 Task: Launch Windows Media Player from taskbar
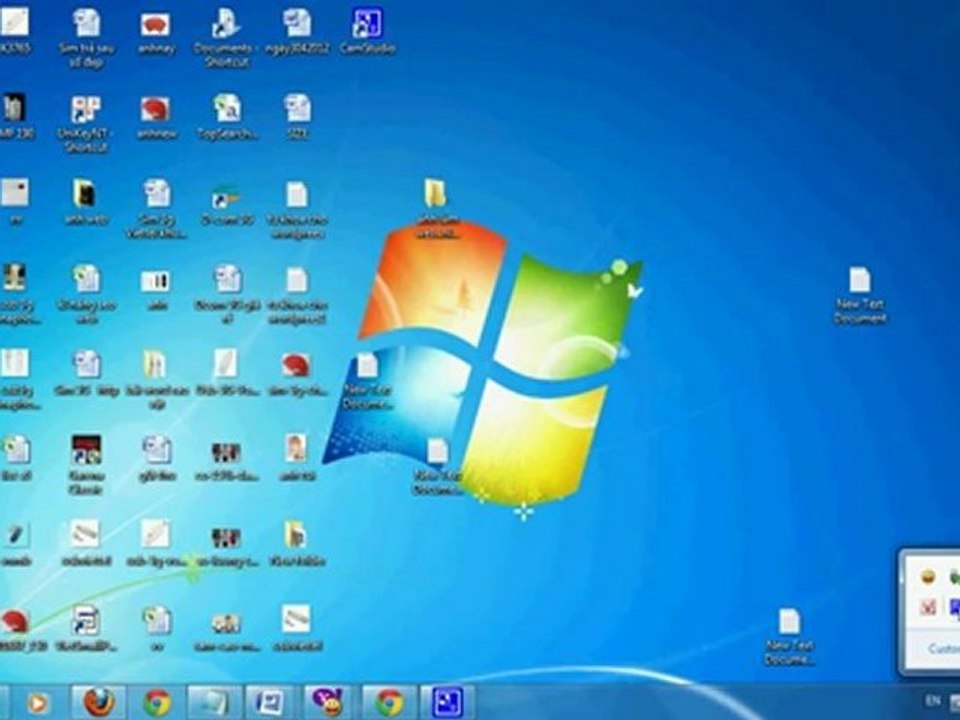point(37,703)
